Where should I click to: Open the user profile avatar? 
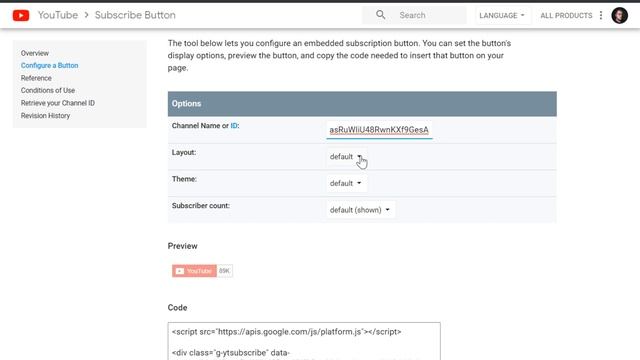(619, 16)
